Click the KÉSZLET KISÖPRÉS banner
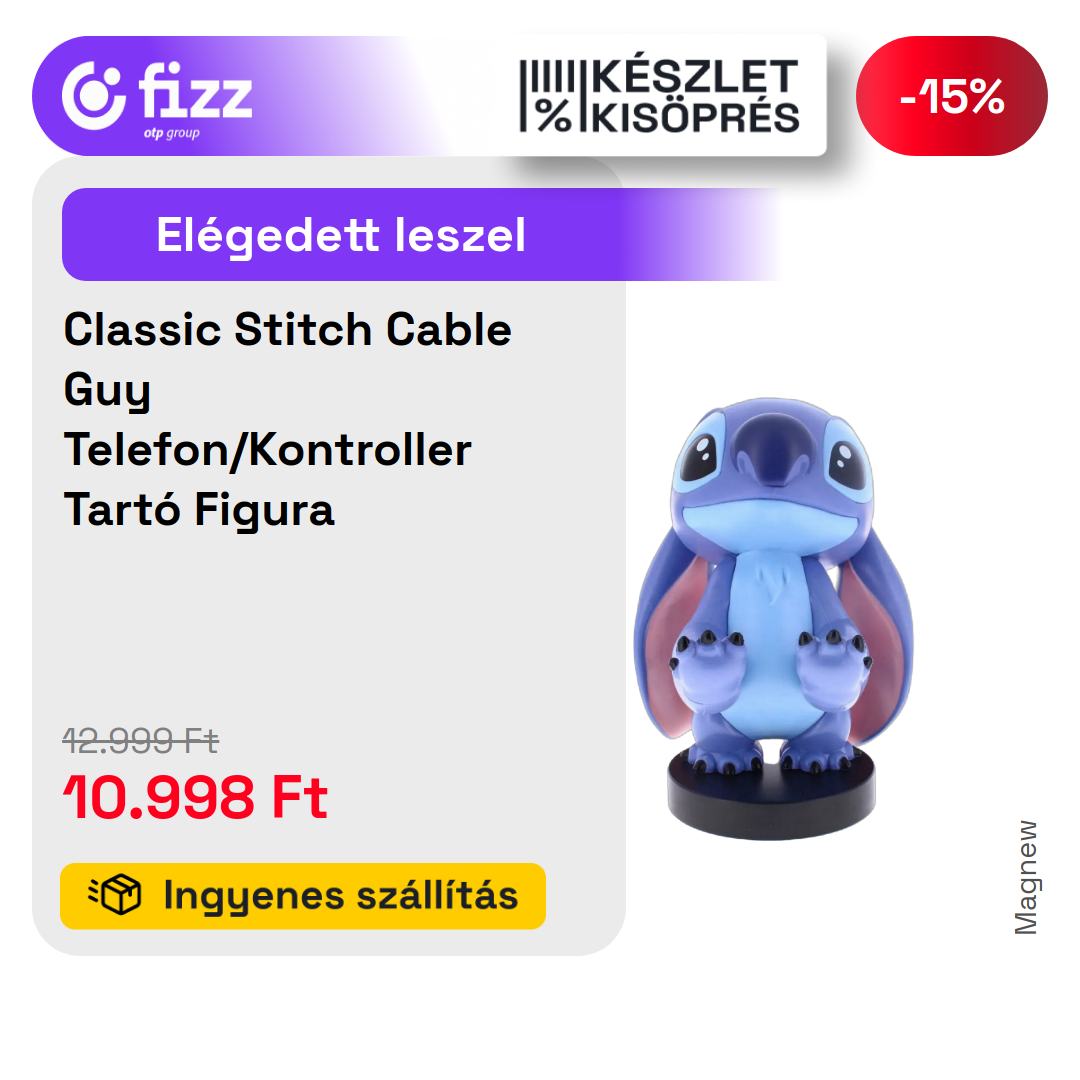The height and width of the screenshot is (1080, 1080). pyautogui.click(x=658, y=96)
